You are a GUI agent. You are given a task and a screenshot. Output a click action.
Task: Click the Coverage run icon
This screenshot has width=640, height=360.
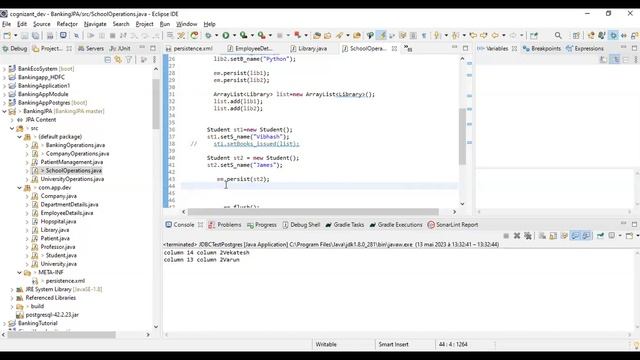[244, 36]
